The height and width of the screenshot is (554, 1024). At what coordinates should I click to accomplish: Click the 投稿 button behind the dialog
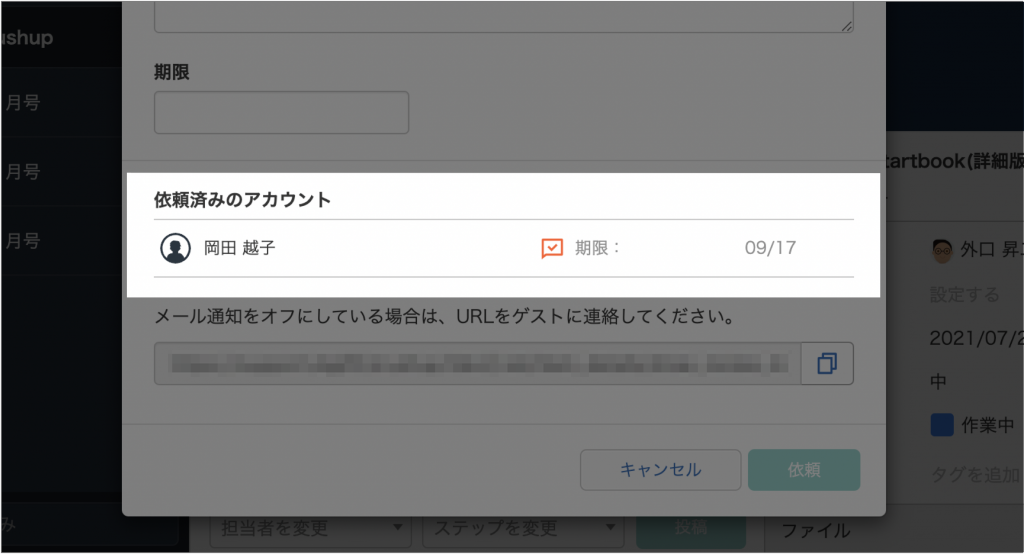pyautogui.click(x=690, y=527)
